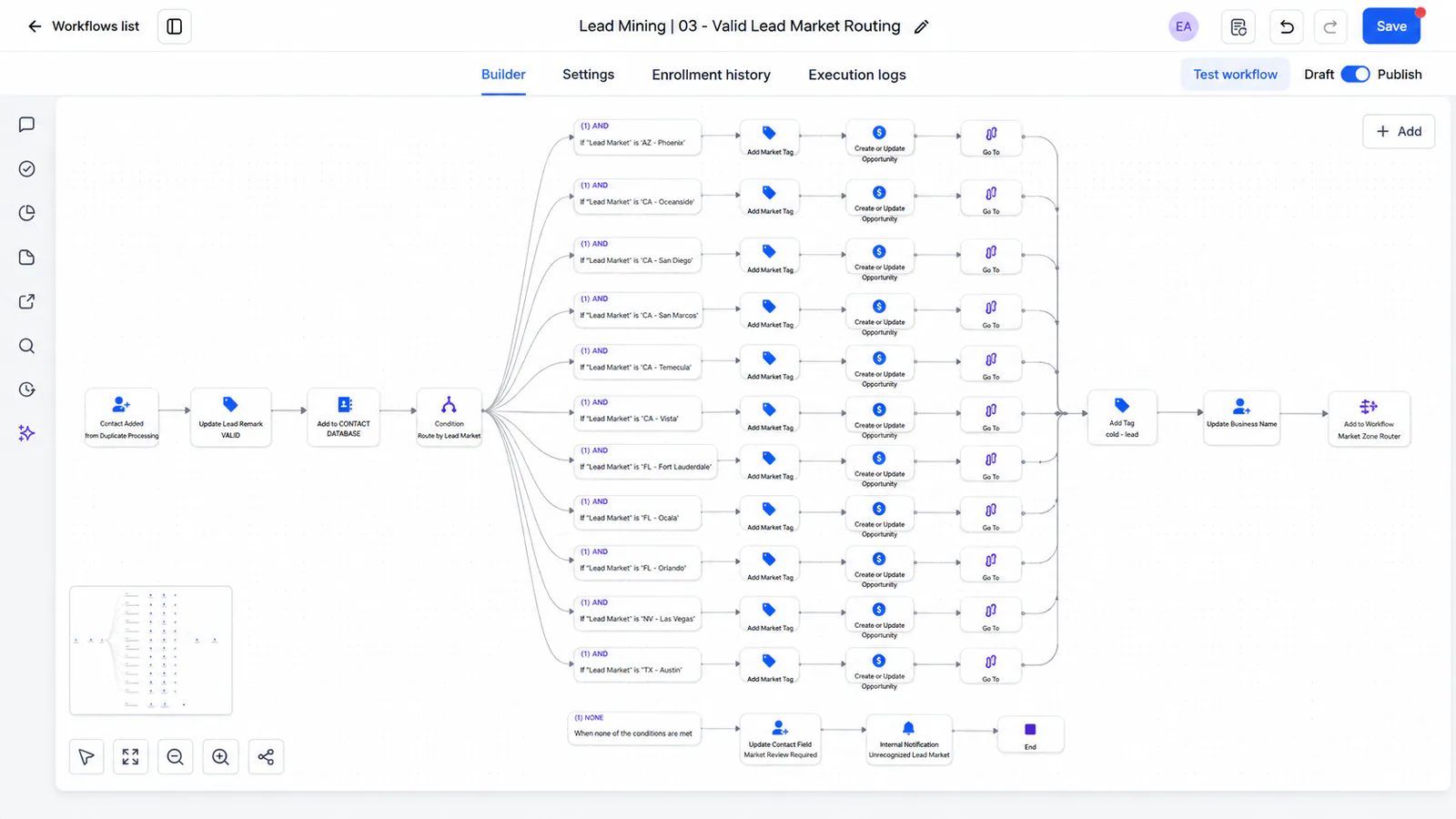Viewport: 1456px width, 819px height.
Task: Edit workflow name with pencil icon
Action: pos(921,27)
